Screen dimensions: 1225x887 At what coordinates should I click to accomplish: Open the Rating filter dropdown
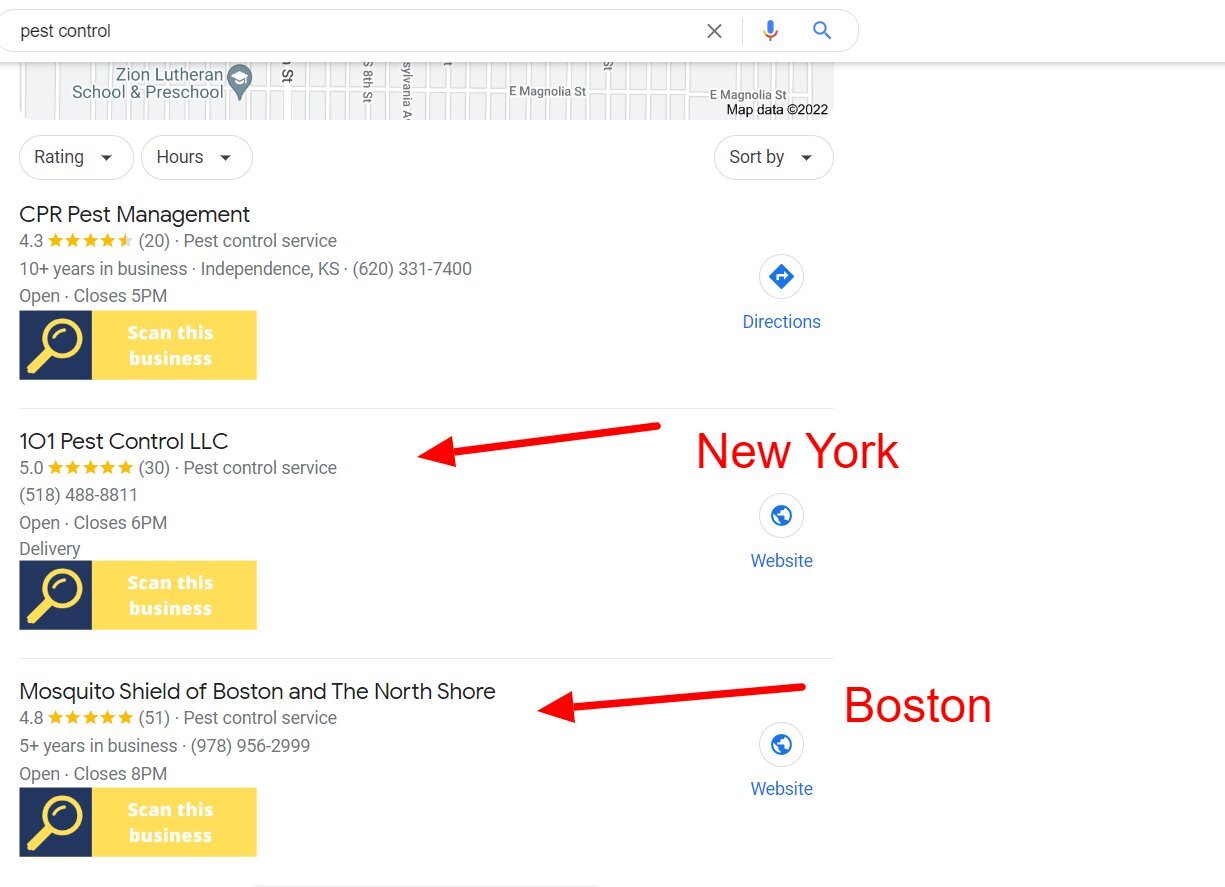(76, 157)
